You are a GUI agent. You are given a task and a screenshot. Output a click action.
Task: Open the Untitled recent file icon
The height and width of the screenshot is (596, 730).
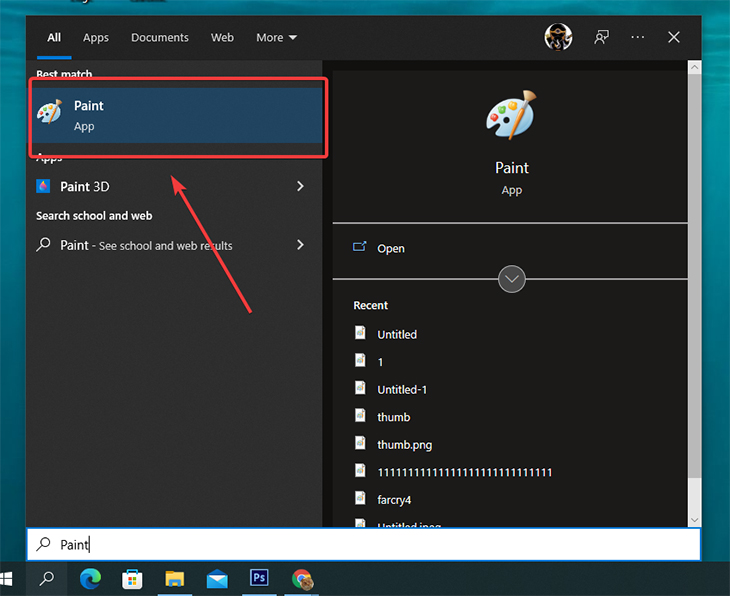pyautogui.click(x=360, y=332)
